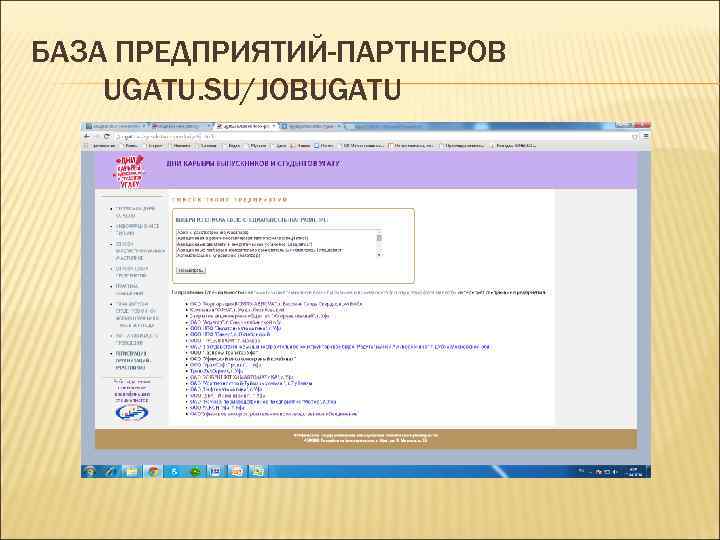Viewport: 720px width, 540px height.
Task: Click the bookmark star in address bar
Action: (x=635, y=136)
